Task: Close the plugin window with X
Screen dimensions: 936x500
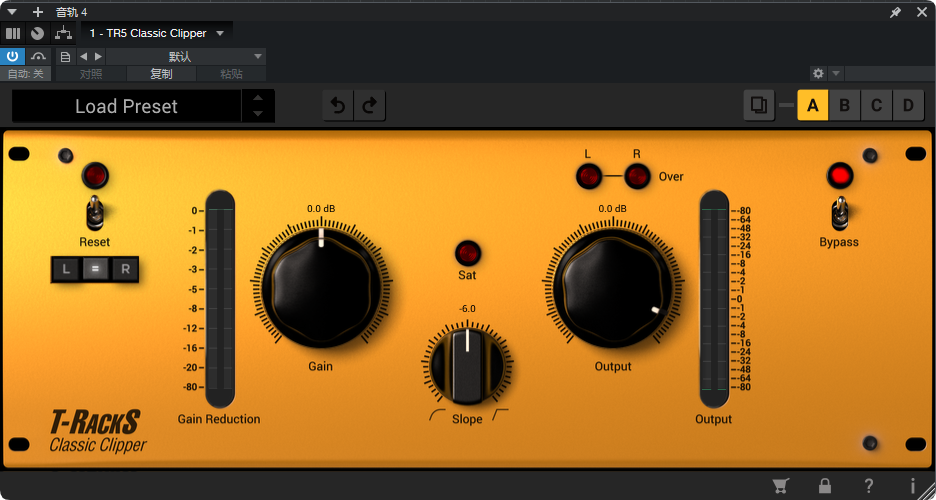Action: [x=922, y=12]
